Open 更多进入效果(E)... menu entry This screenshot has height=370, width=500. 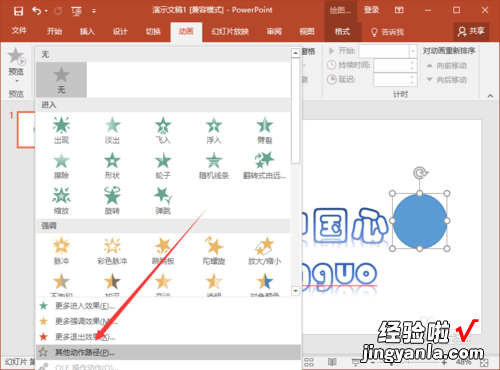point(168,306)
